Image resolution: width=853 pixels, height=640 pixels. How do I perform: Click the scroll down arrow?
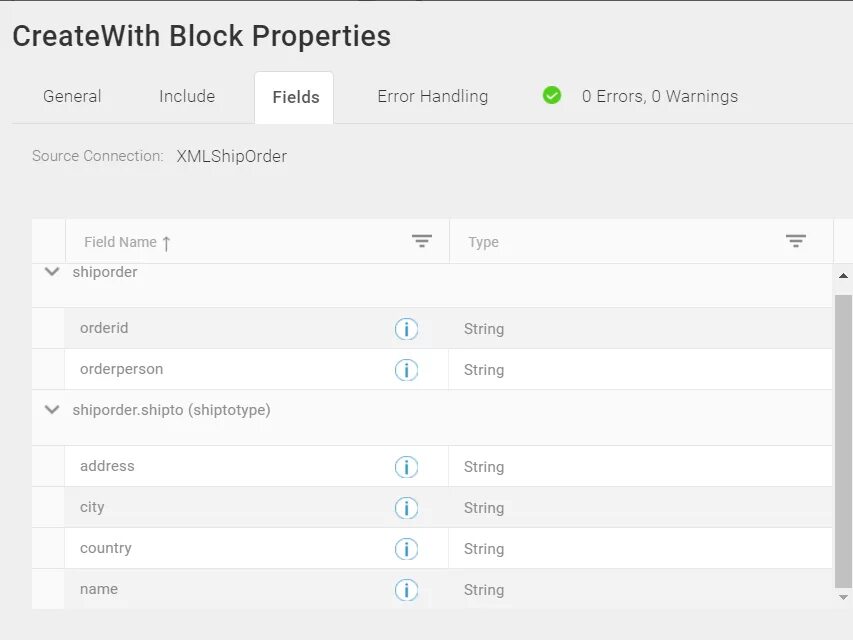tap(843, 597)
